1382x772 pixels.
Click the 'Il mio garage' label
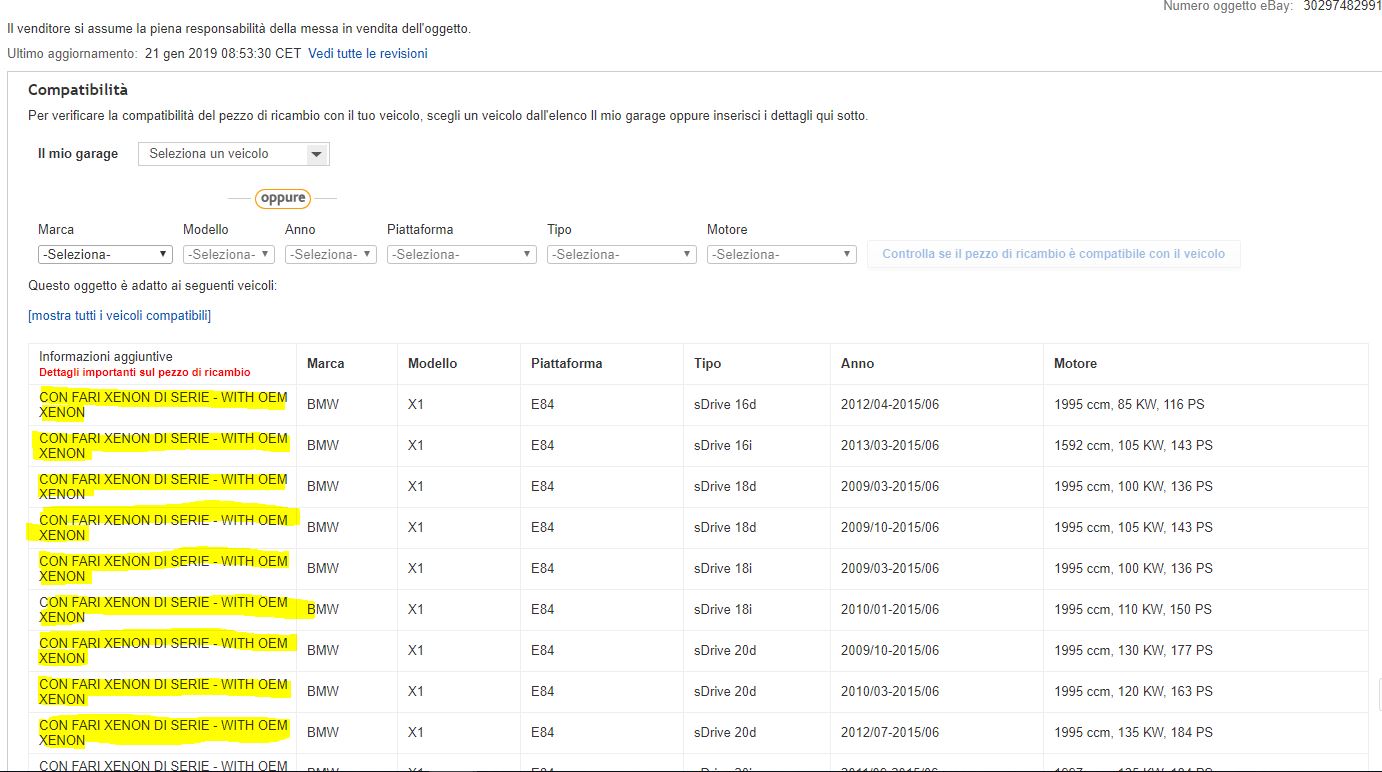(78, 154)
